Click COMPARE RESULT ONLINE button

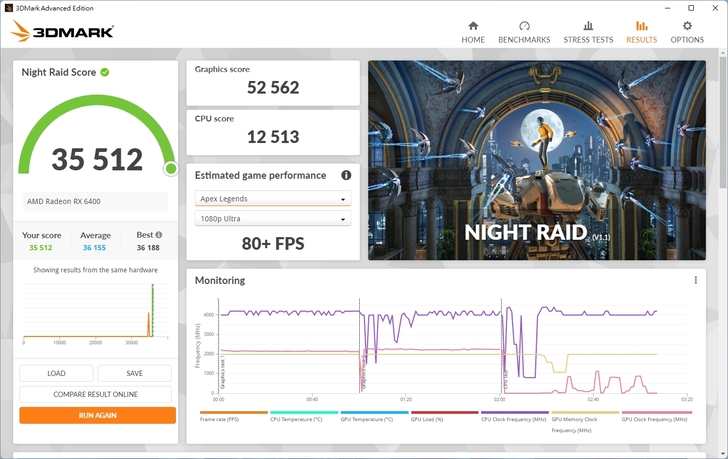[95, 394]
